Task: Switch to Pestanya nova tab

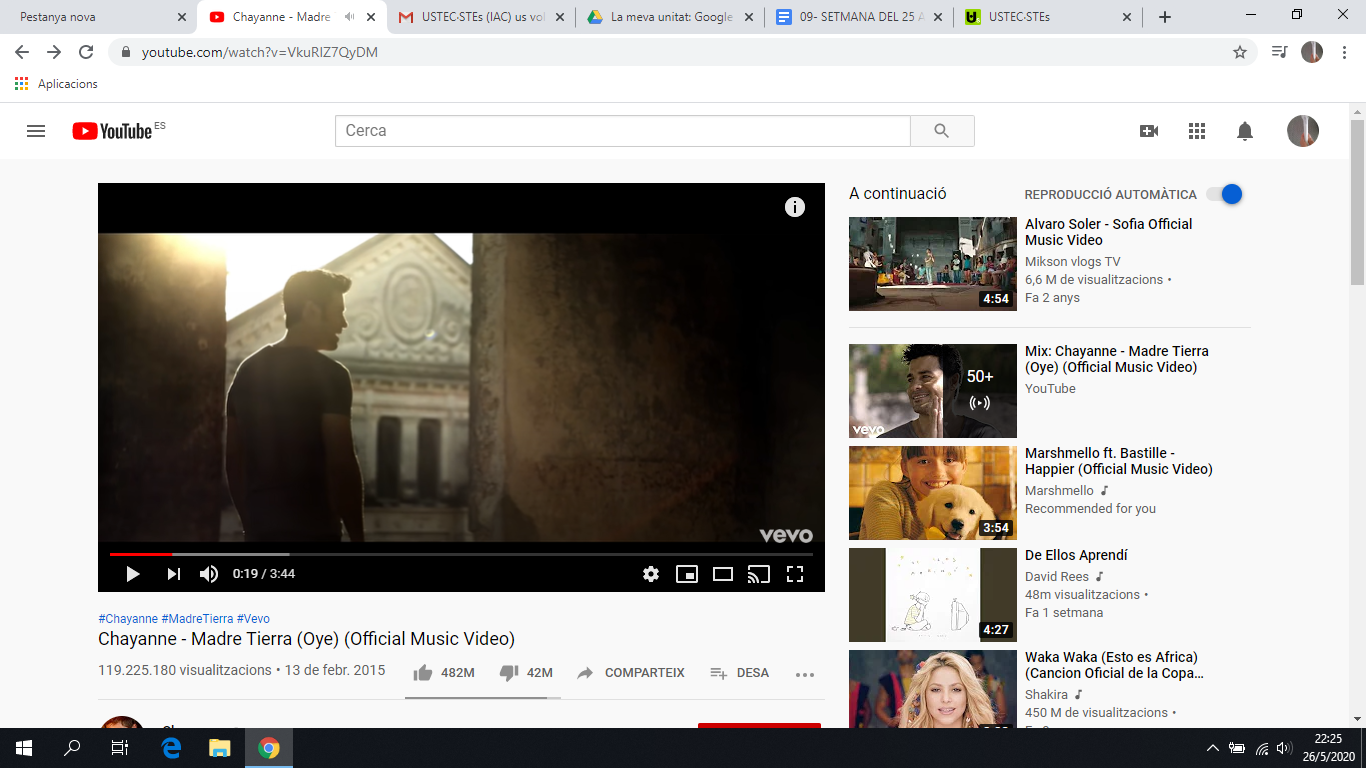Action: pos(98,17)
